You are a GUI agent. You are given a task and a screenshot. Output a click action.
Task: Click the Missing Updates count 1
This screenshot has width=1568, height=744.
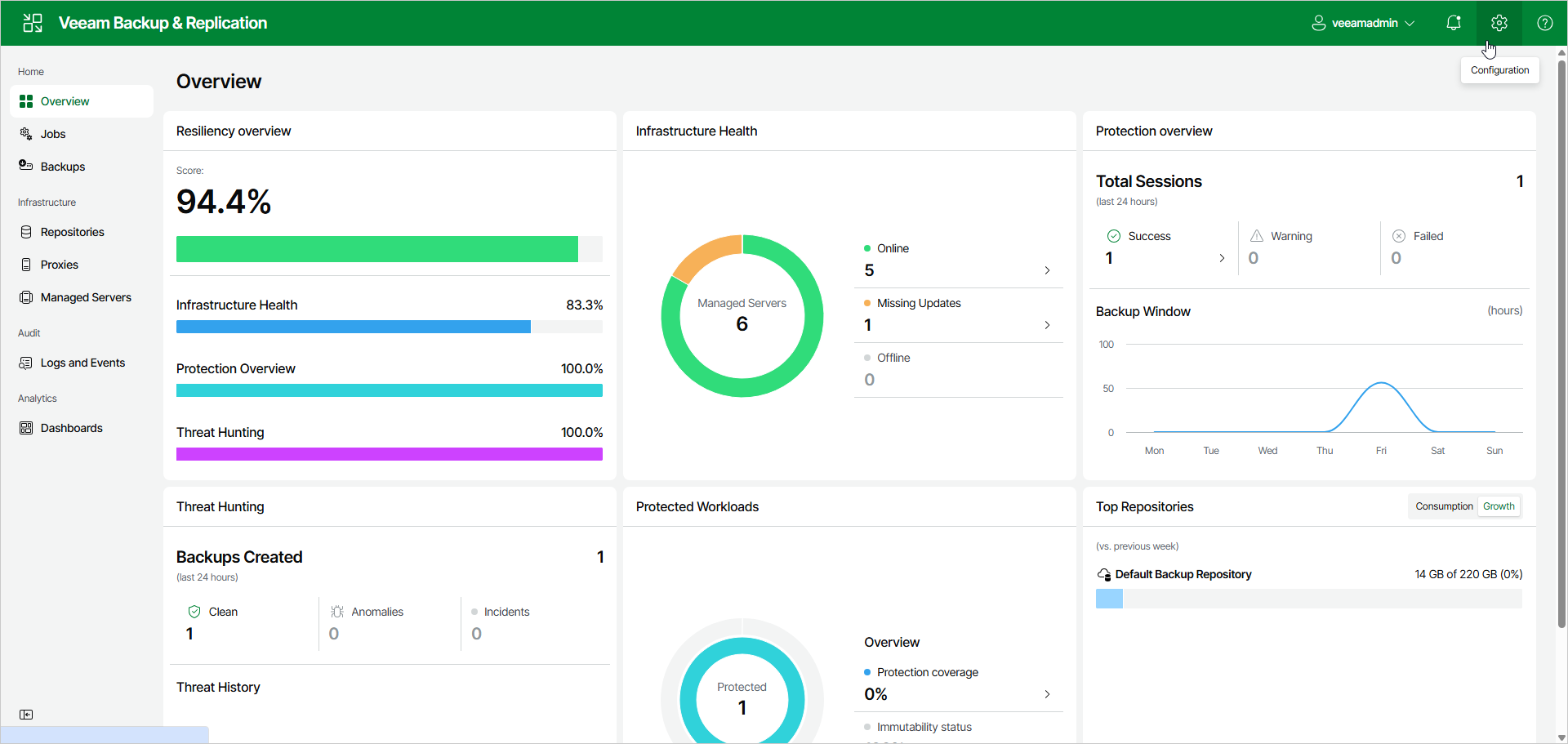tap(867, 325)
